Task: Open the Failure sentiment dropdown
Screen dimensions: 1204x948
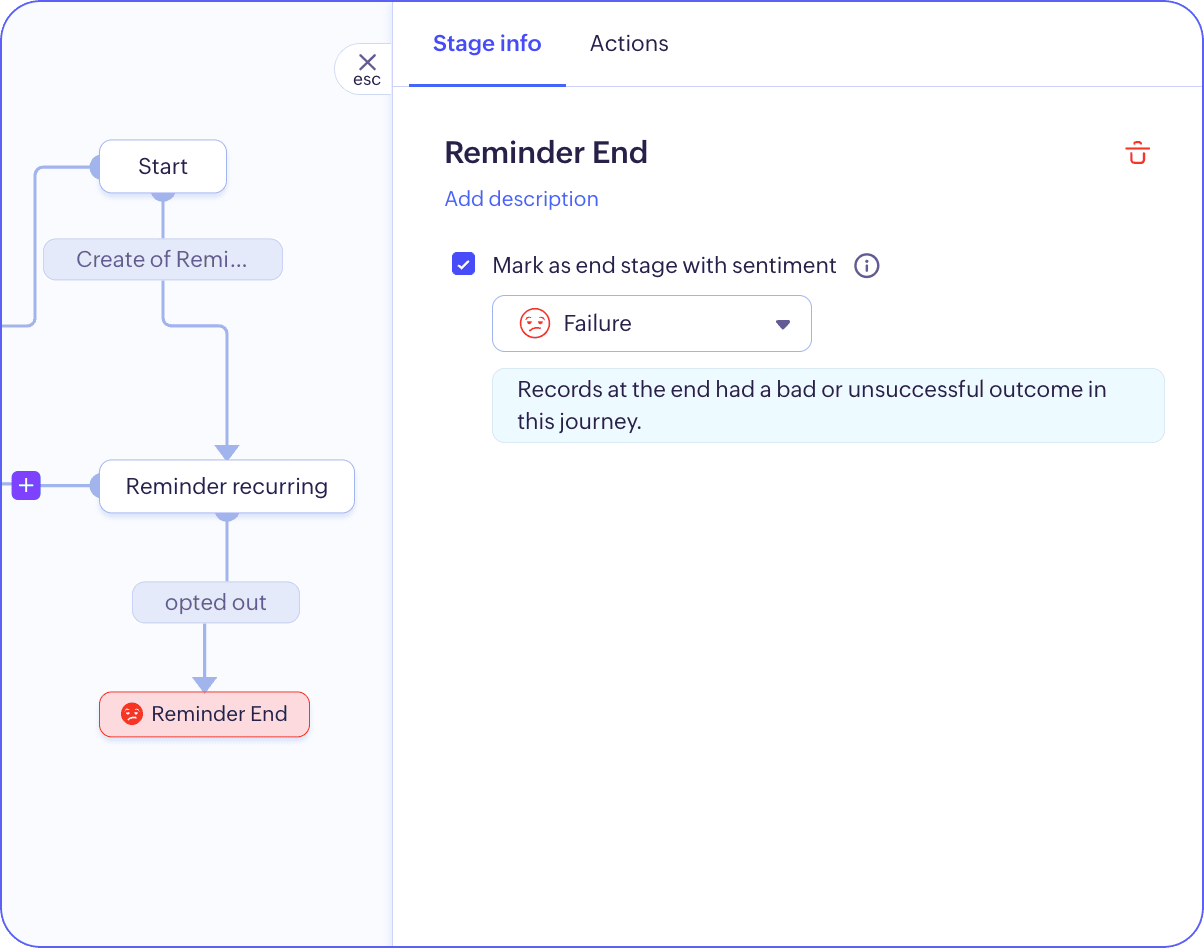Action: point(650,324)
